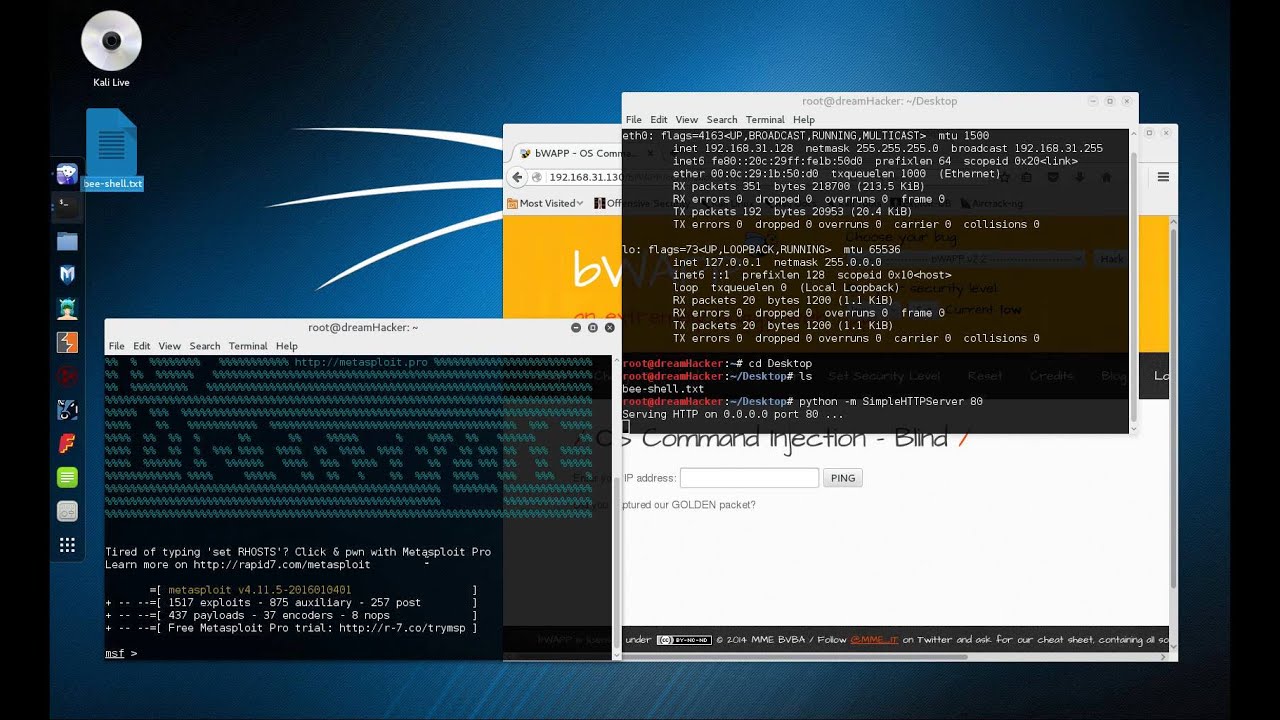1280x720 pixels.
Task: Click 'metasploit v4.11.5-2016010401' version text
Action: click(x=259, y=590)
